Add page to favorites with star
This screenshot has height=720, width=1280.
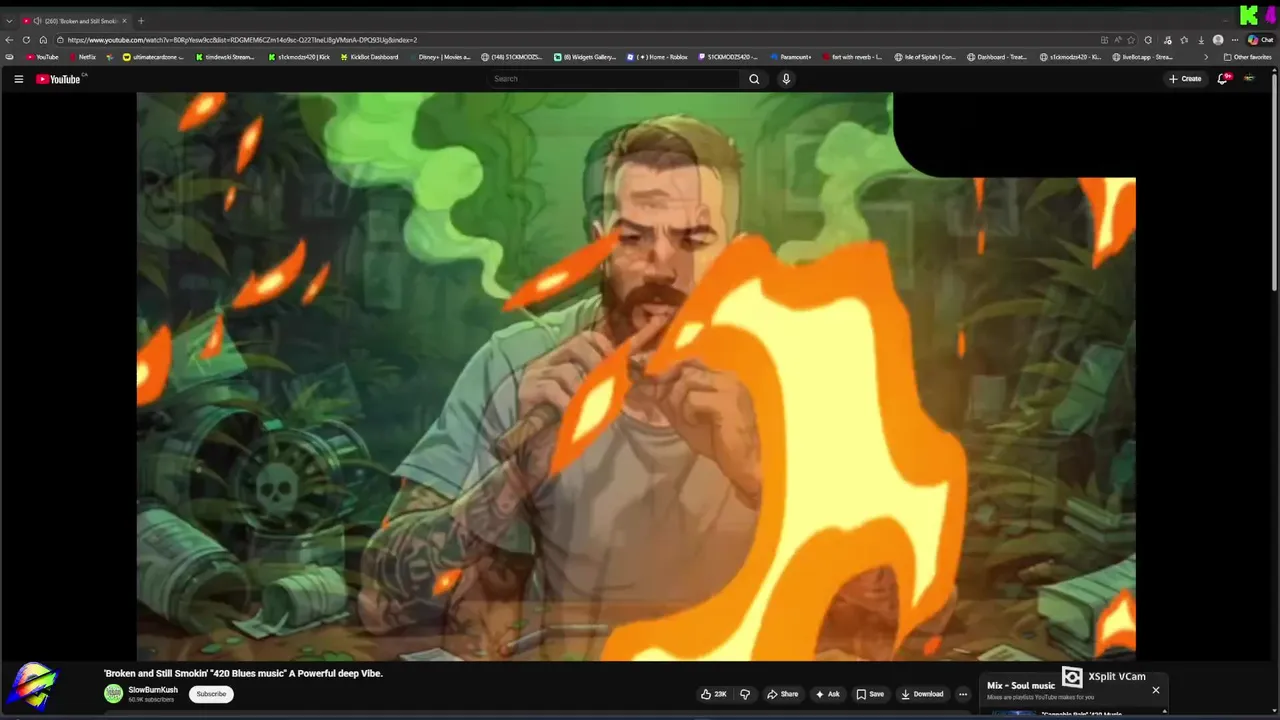click(x=1131, y=40)
